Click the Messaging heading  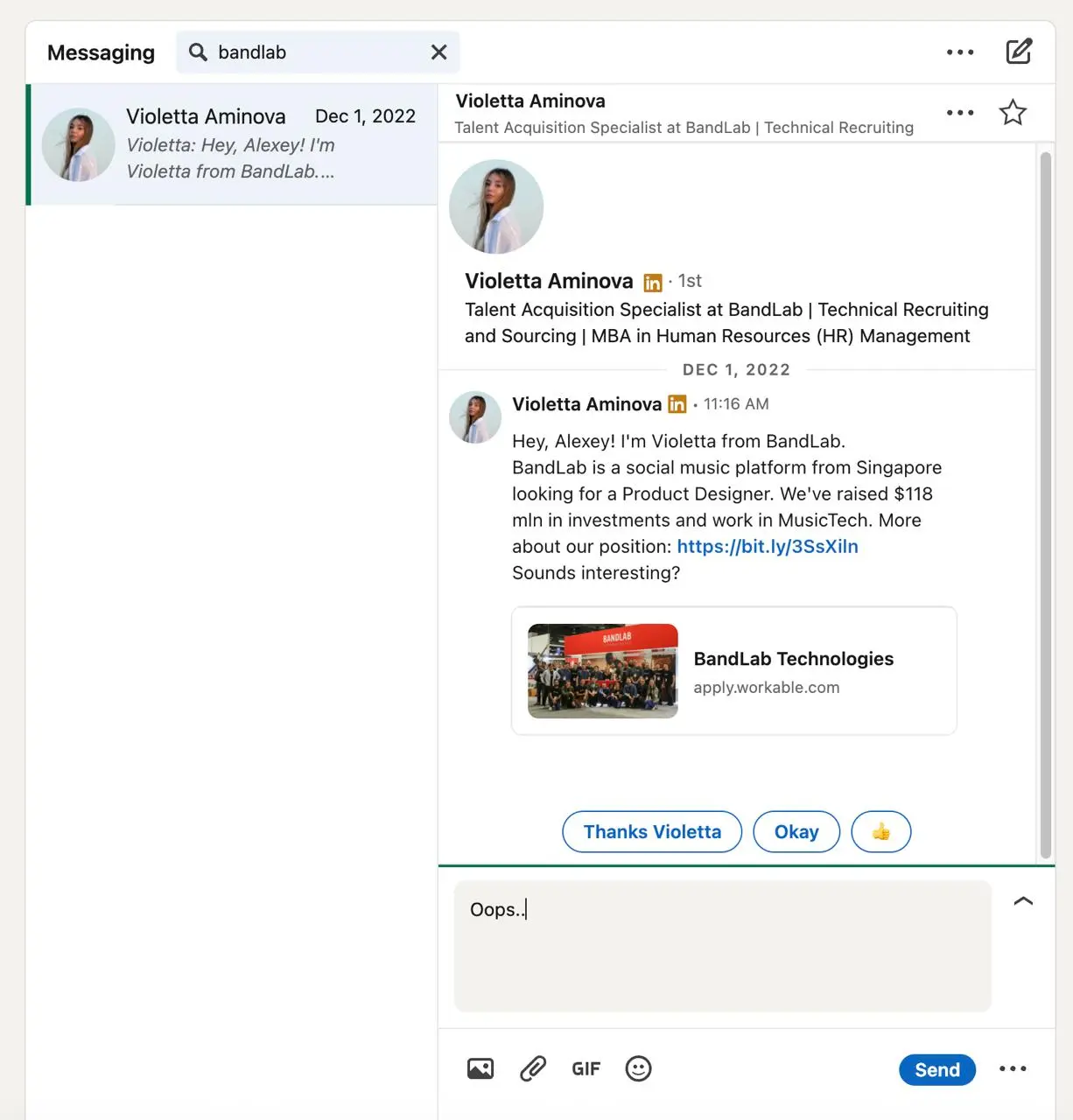pyautogui.click(x=101, y=52)
